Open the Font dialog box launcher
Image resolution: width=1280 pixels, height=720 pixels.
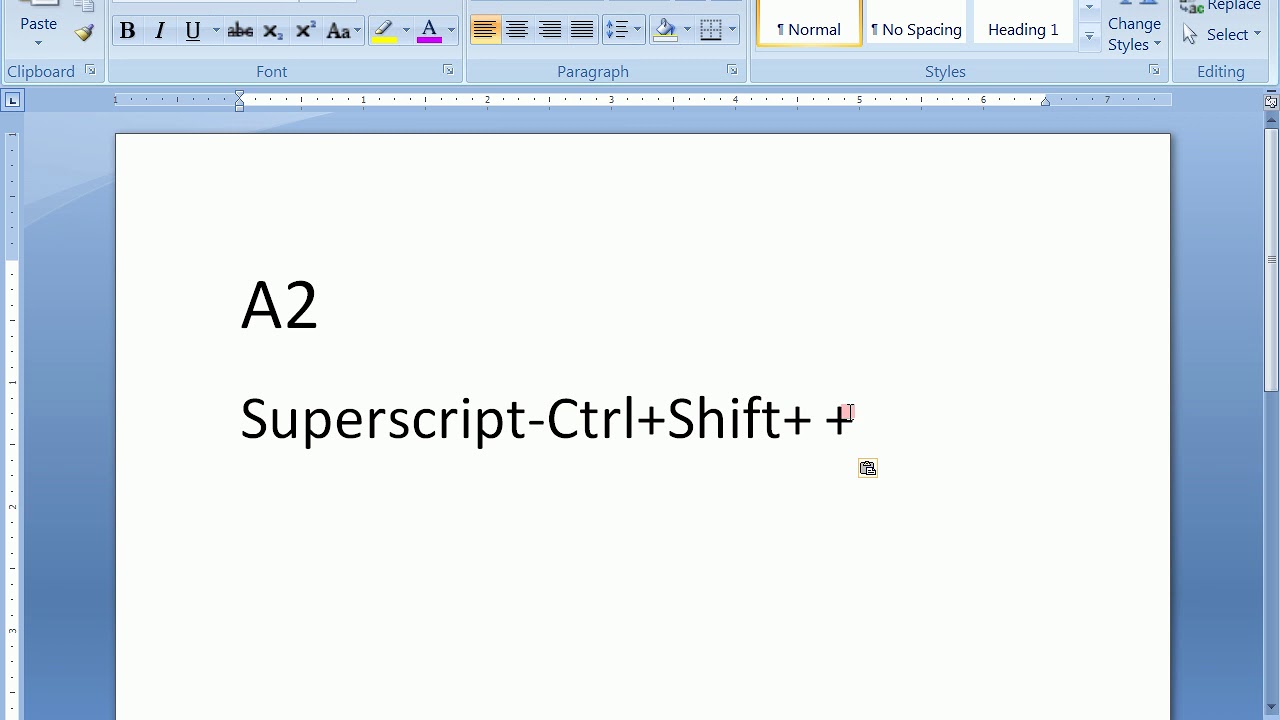pyautogui.click(x=448, y=70)
